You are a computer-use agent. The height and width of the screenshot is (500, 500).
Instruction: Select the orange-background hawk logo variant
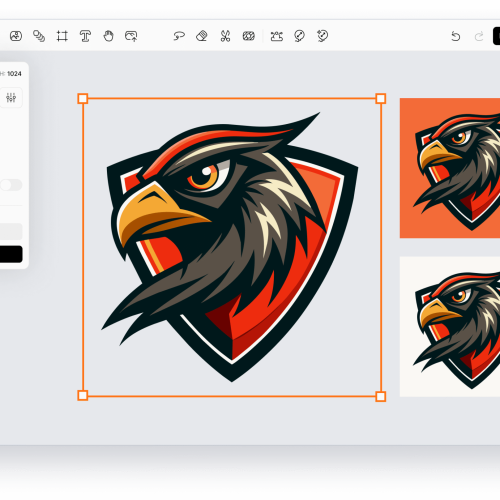450,168
